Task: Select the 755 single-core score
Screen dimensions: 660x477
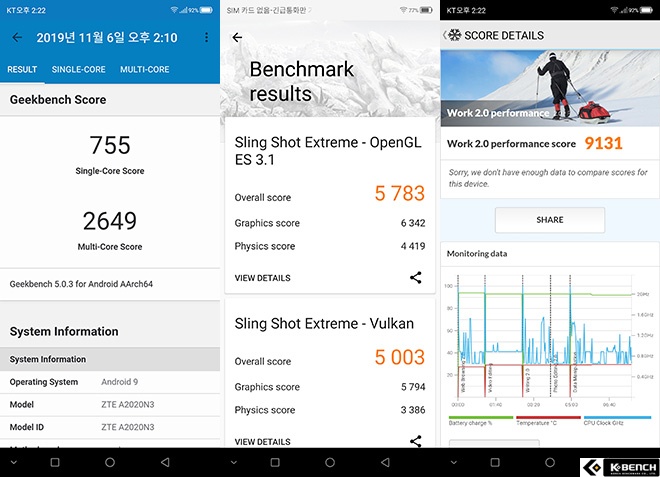Action: pos(110,145)
